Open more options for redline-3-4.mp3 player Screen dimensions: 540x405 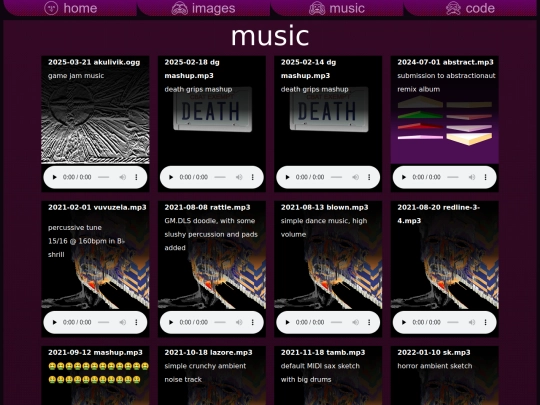click(x=486, y=322)
